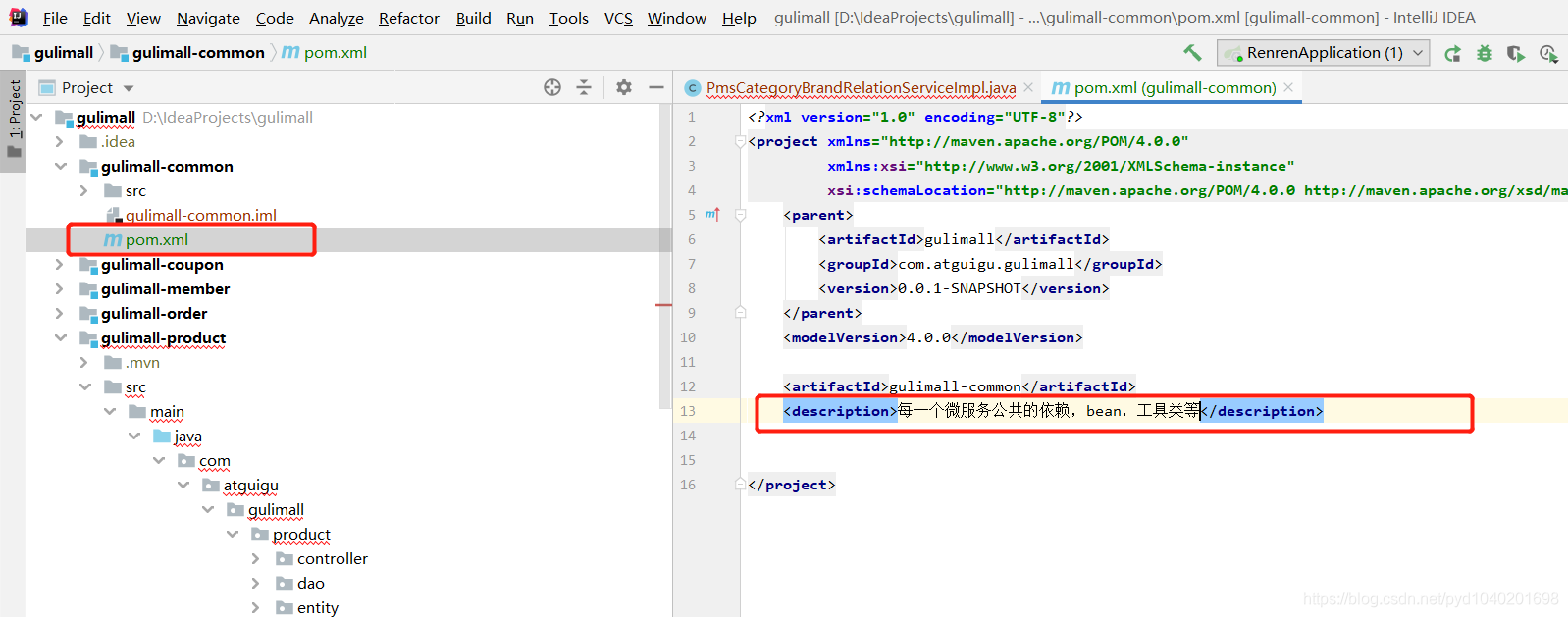This screenshot has width=1568, height=617.
Task: Select gulimall-common.iml file
Action: [201, 215]
